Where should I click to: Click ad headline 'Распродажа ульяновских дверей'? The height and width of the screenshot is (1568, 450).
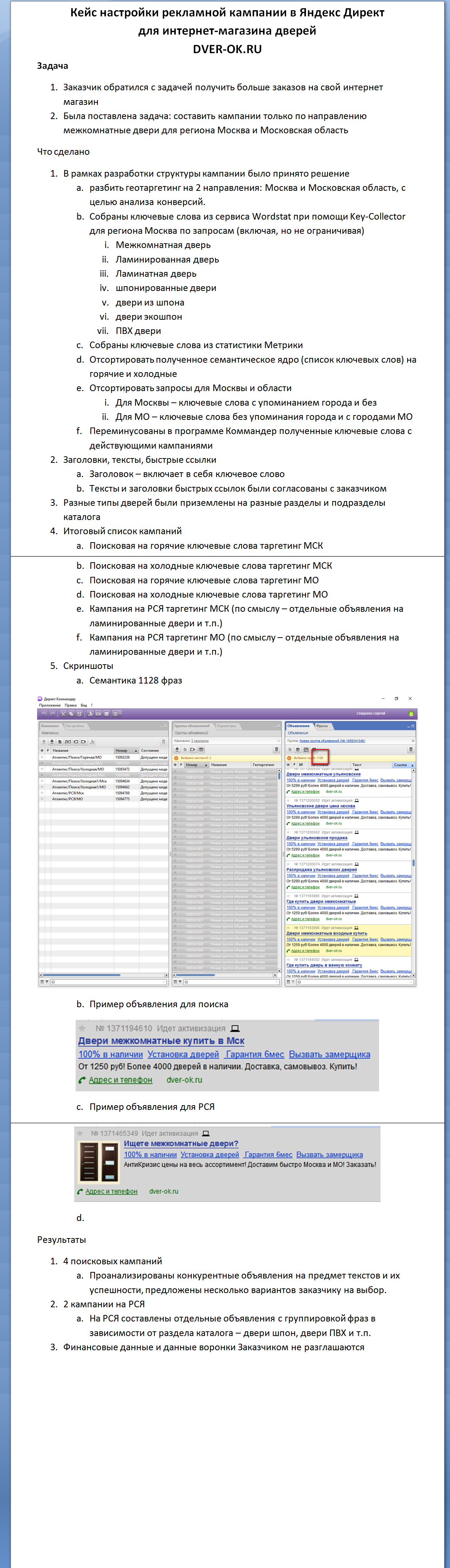(x=322, y=869)
